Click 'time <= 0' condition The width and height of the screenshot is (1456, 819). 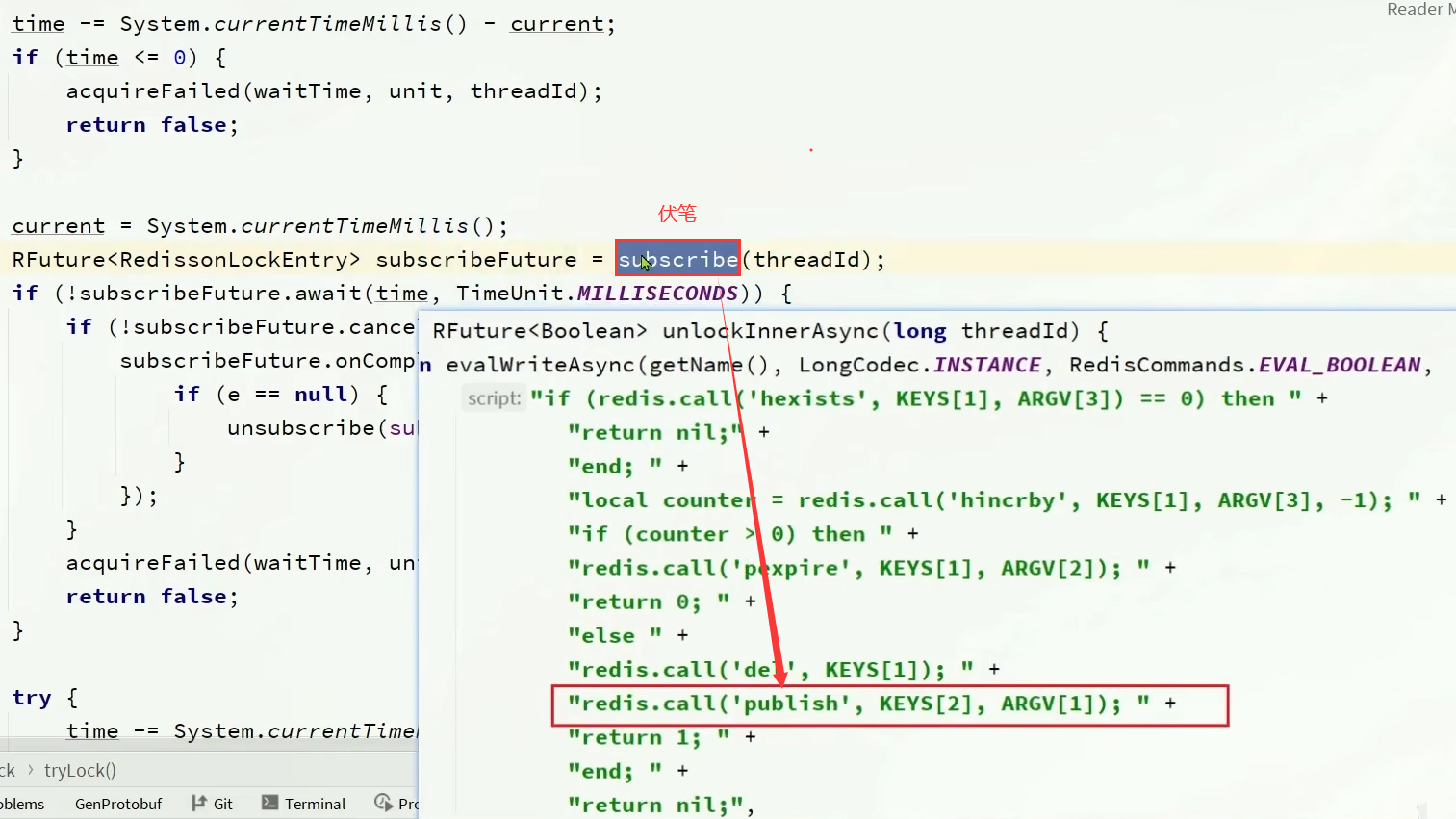tap(125, 57)
